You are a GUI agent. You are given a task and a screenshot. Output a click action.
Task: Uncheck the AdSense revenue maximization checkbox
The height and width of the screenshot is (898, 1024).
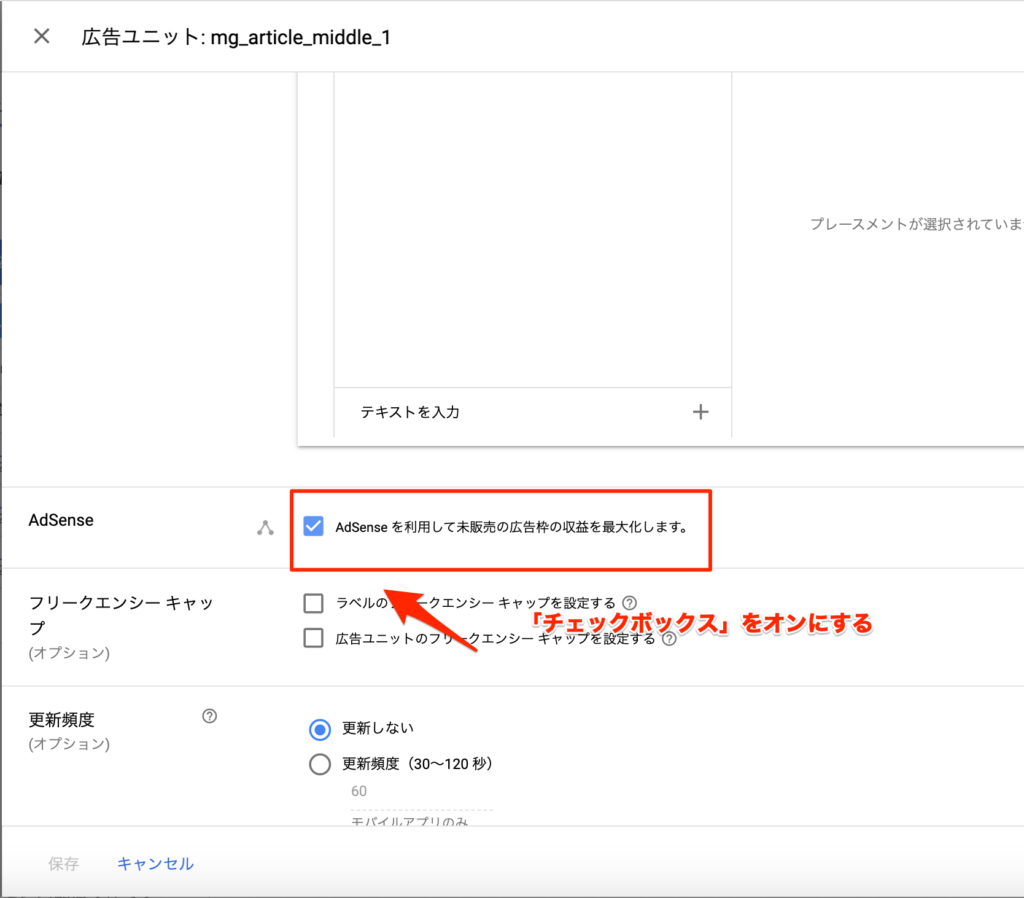(313, 526)
